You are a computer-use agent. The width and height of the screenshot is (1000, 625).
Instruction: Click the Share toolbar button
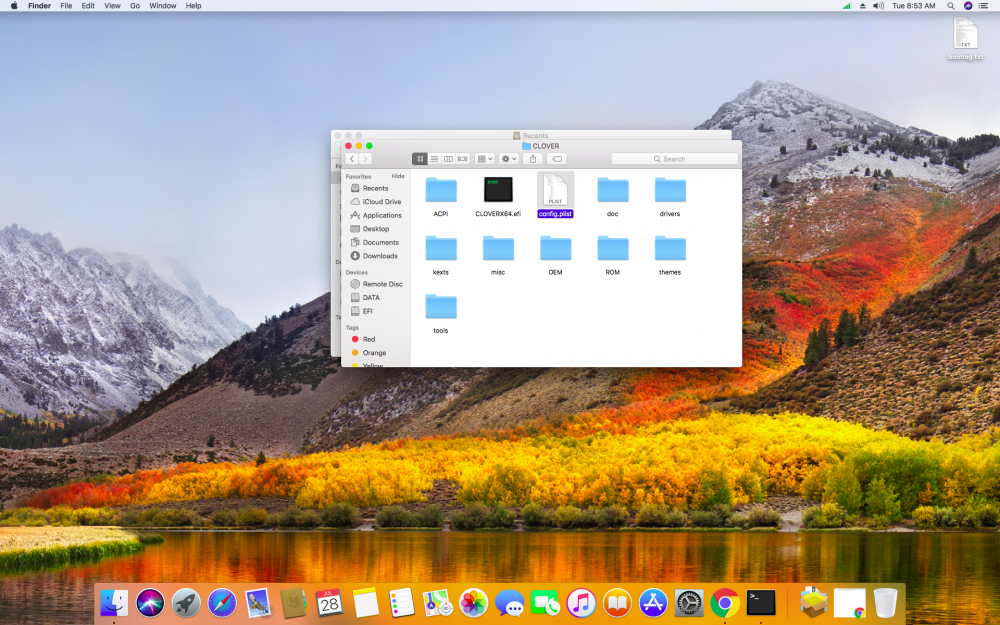(533, 159)
